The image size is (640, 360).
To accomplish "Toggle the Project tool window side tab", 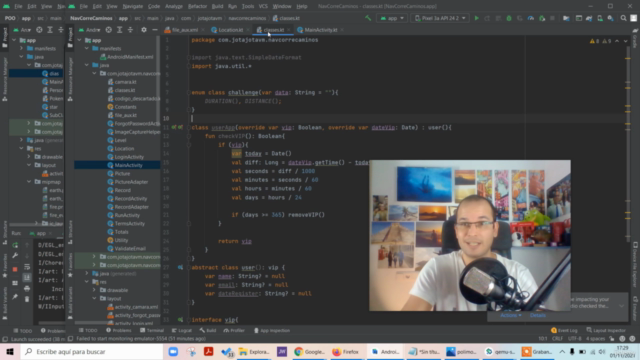I will pyautogui.click(x=70, y=37).
